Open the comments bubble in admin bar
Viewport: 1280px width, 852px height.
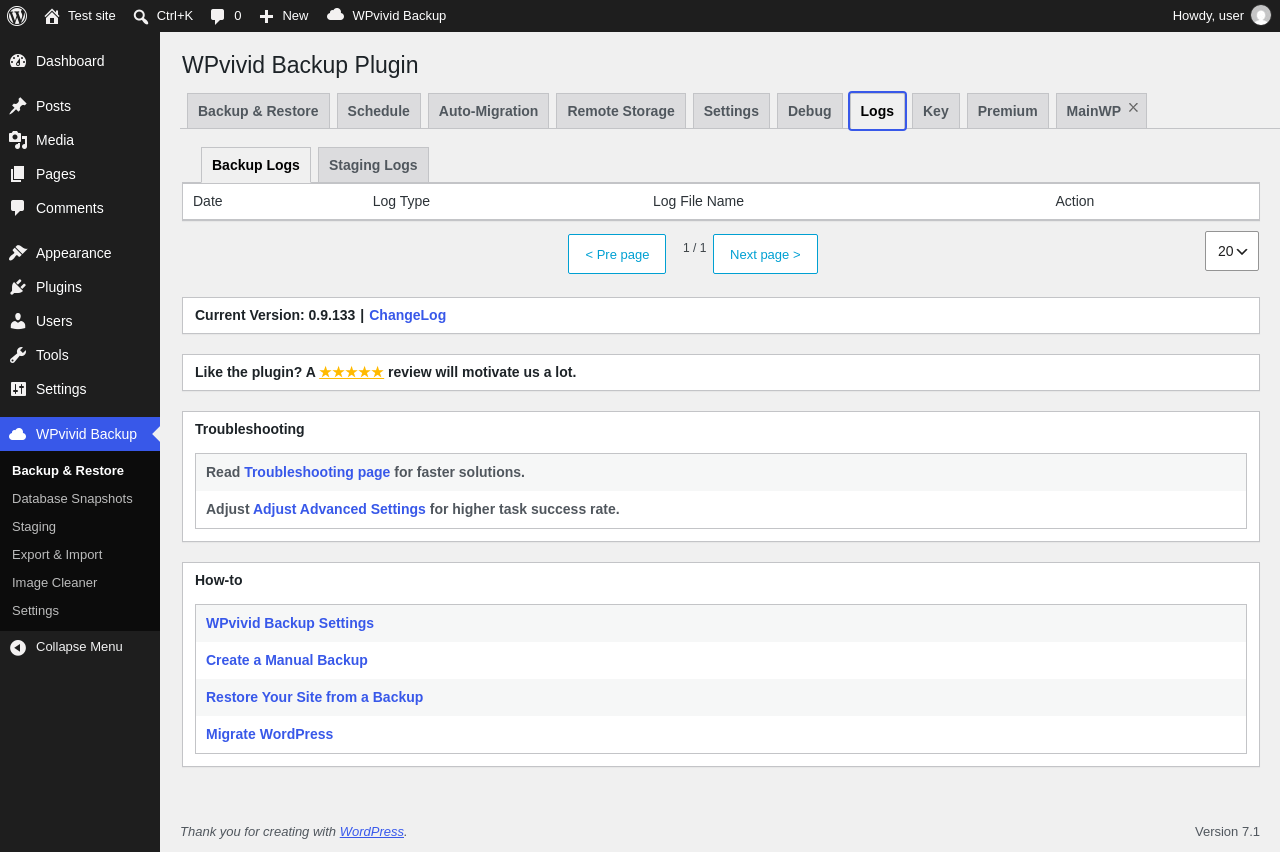point(218,16)
